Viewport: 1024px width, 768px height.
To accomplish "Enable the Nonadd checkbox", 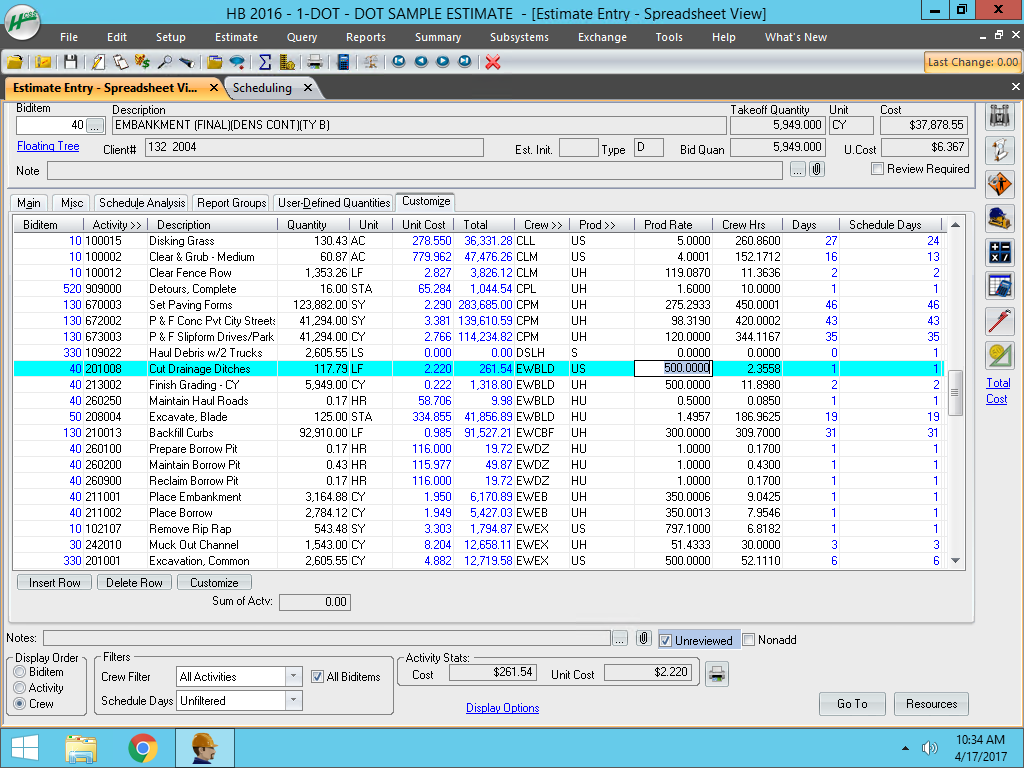I will [748, 640].
